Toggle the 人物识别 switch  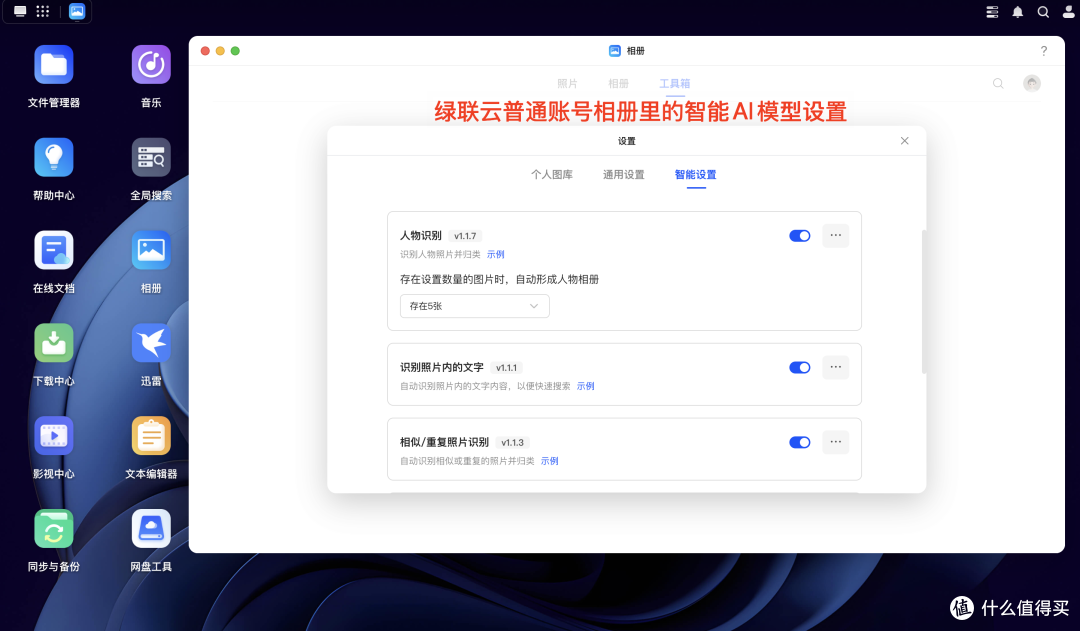coord(800,236)
